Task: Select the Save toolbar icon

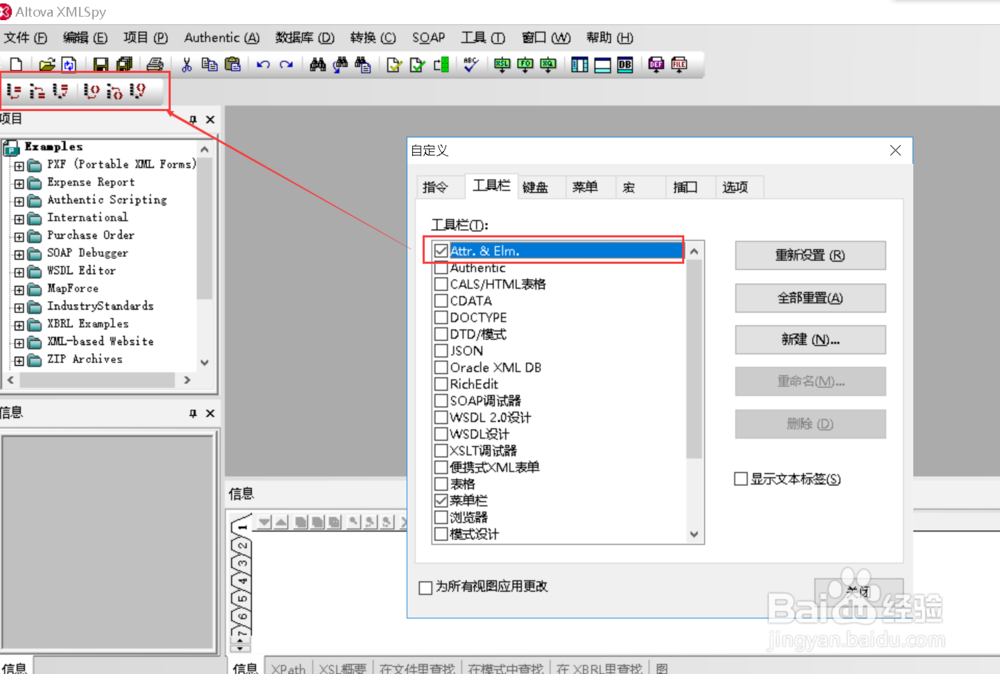Action: click(x=100, y=64)
